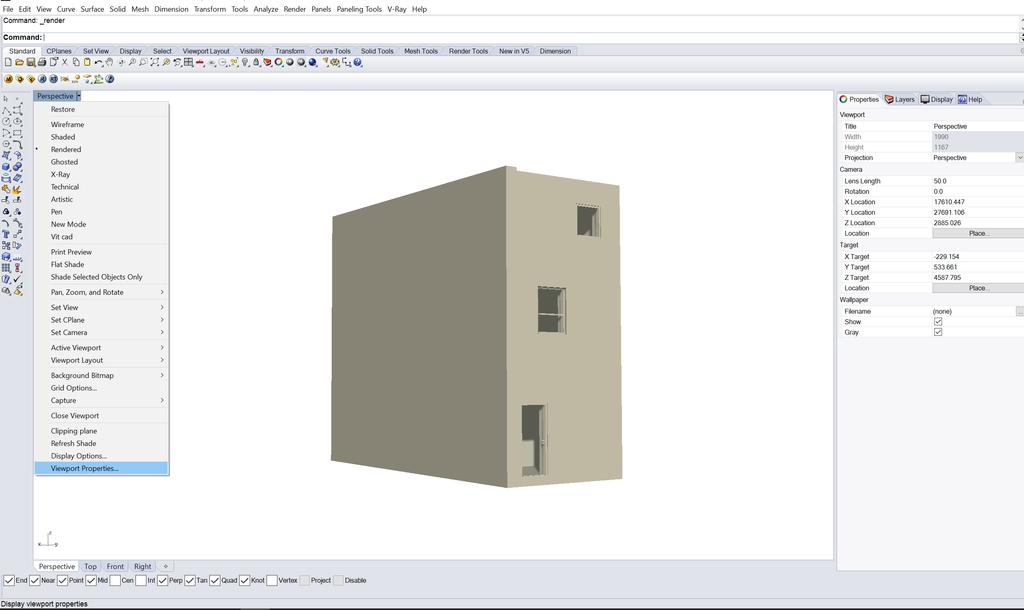This screenshot has height=610, width=1024.
Task: Toggle the Near osnap checkbox
Action: pyautogui.click(x=35, y=580)
